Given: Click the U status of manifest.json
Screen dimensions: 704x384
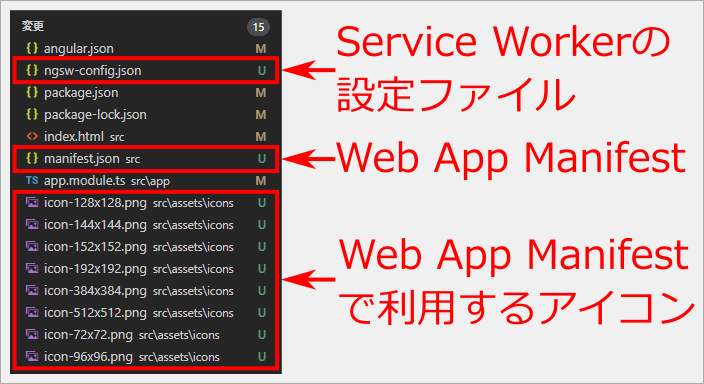Looking at the screenshot, I should (262, 159).
